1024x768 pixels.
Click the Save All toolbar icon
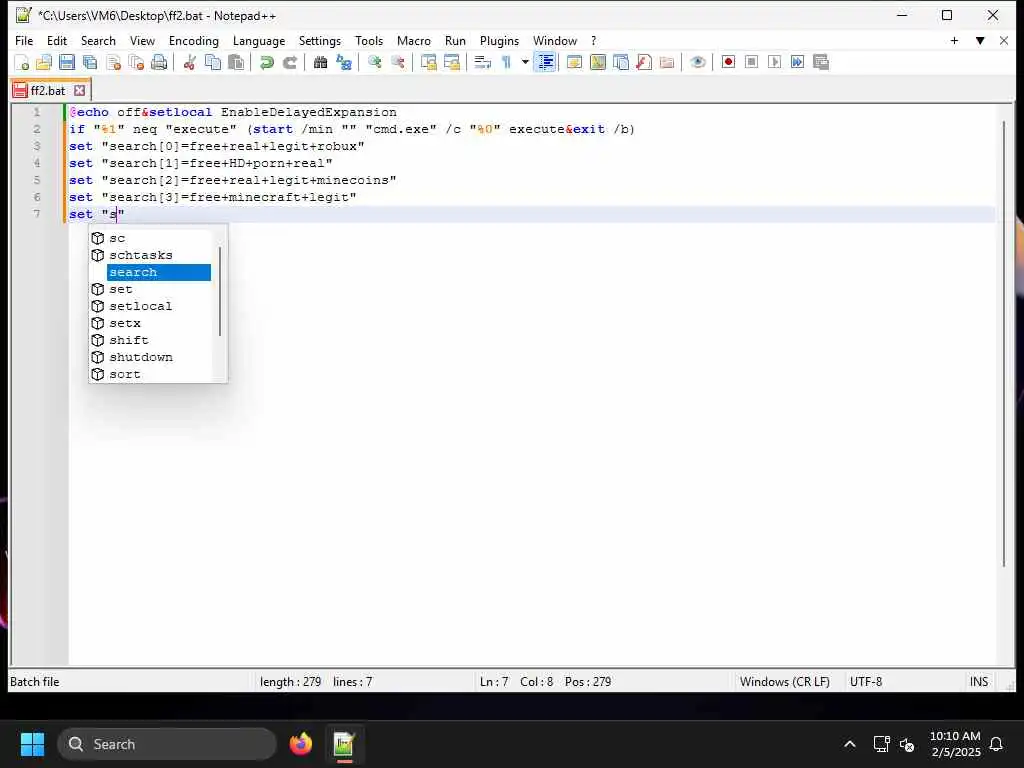click(x=90, y=63)
